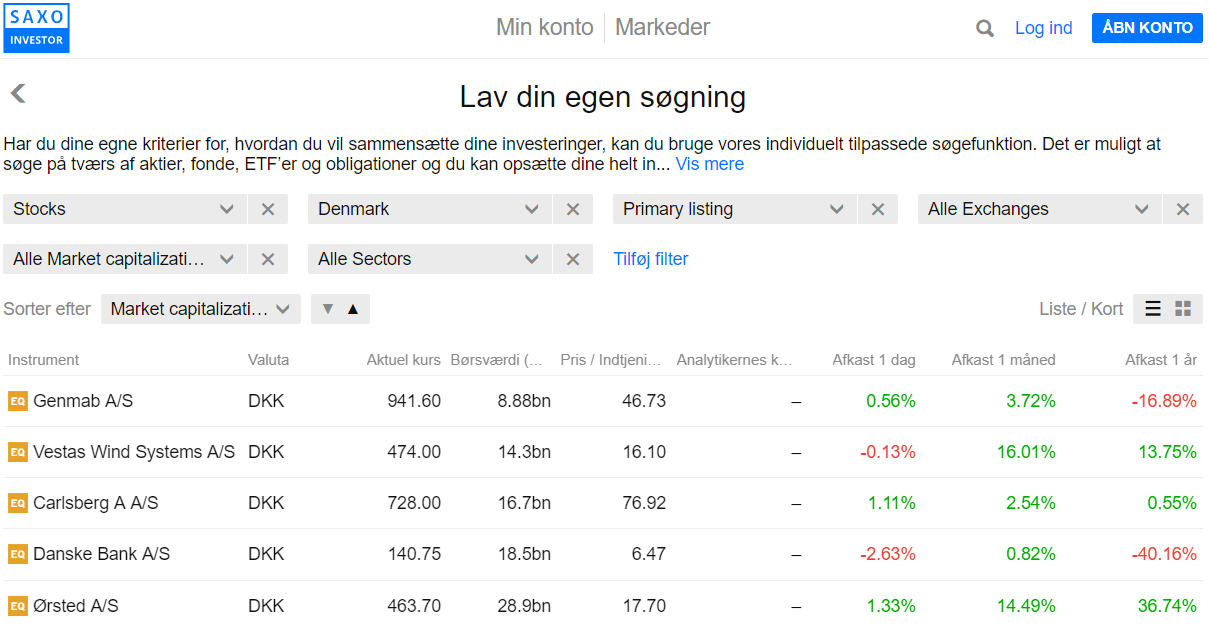The height and width of the screenshot is (629, 1209).
Task: Remove the Market capitalization filter
Action: point(268,259)
